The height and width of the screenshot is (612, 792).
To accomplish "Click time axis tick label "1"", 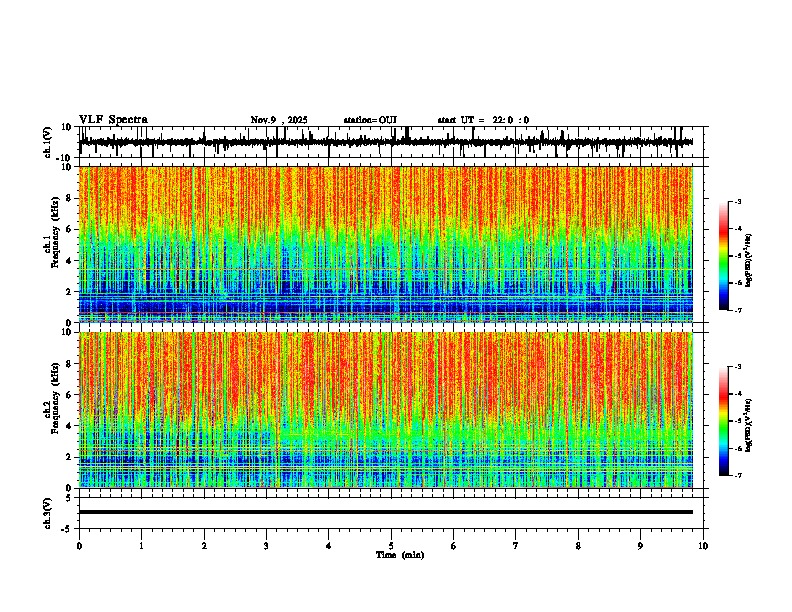I will point(142,546).
